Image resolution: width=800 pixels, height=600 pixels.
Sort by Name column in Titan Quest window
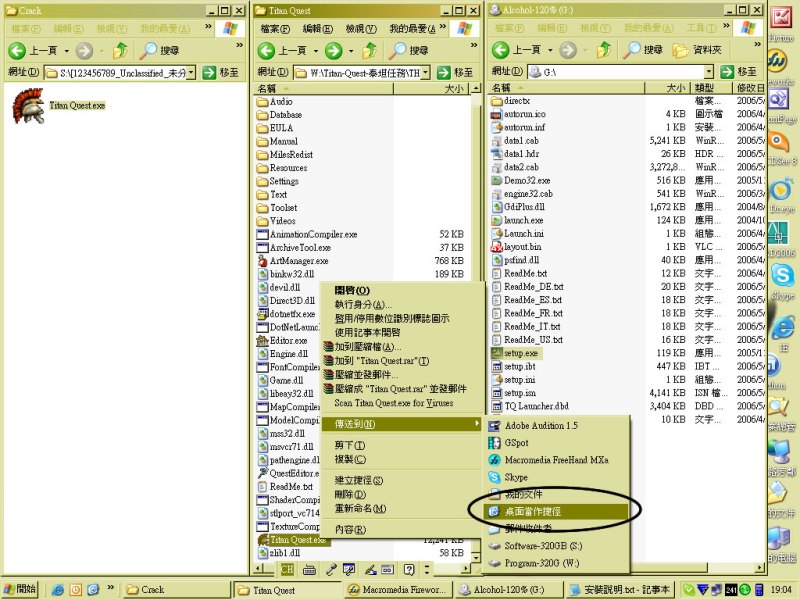[x=324, y=89]
